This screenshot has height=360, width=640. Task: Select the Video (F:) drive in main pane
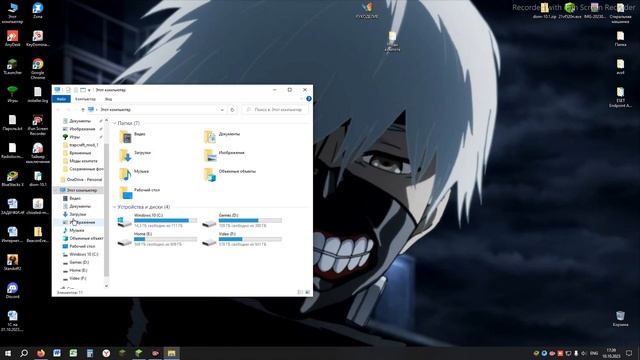point(242,239)
